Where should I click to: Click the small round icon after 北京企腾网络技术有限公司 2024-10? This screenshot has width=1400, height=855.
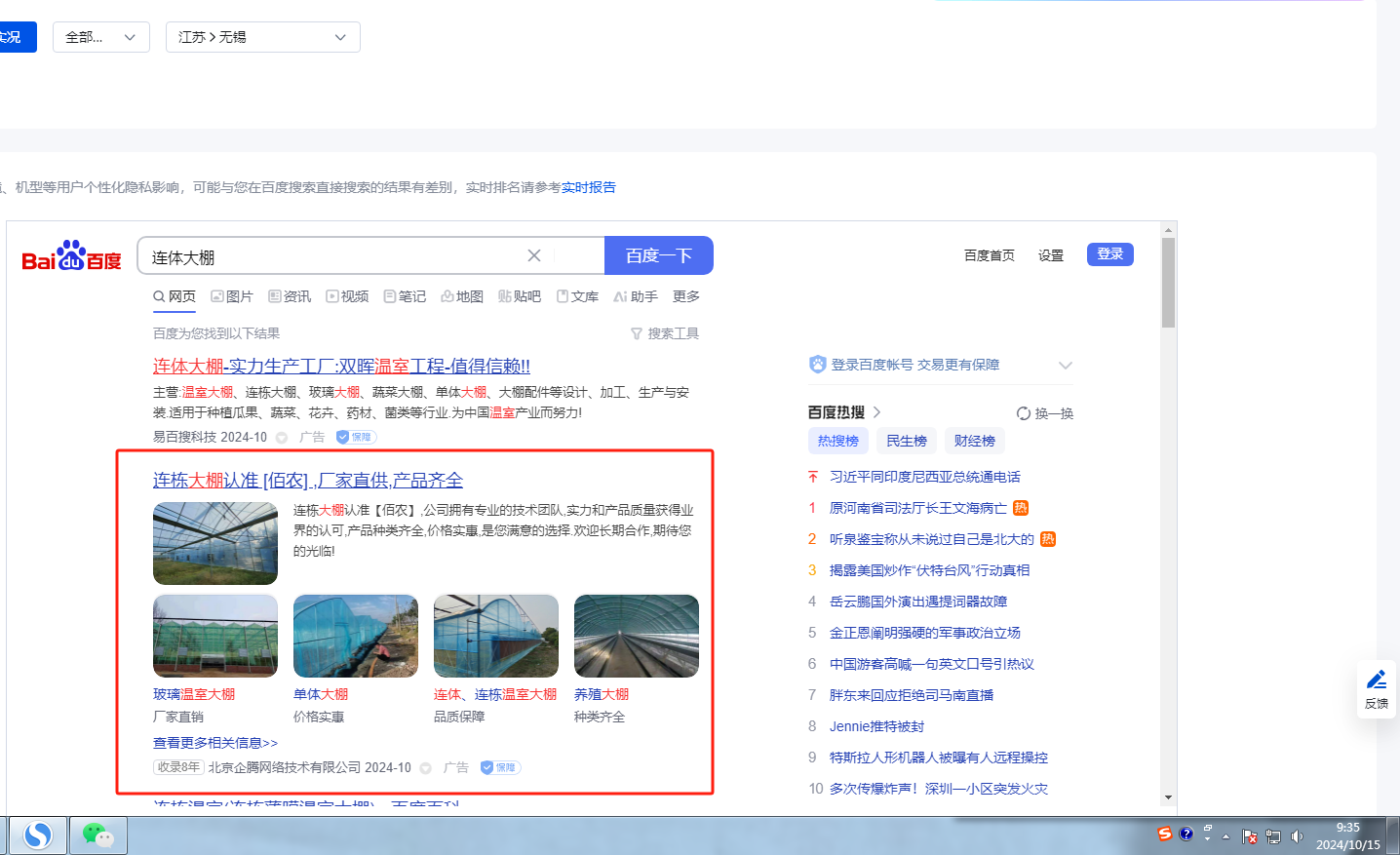pos(425,768)
